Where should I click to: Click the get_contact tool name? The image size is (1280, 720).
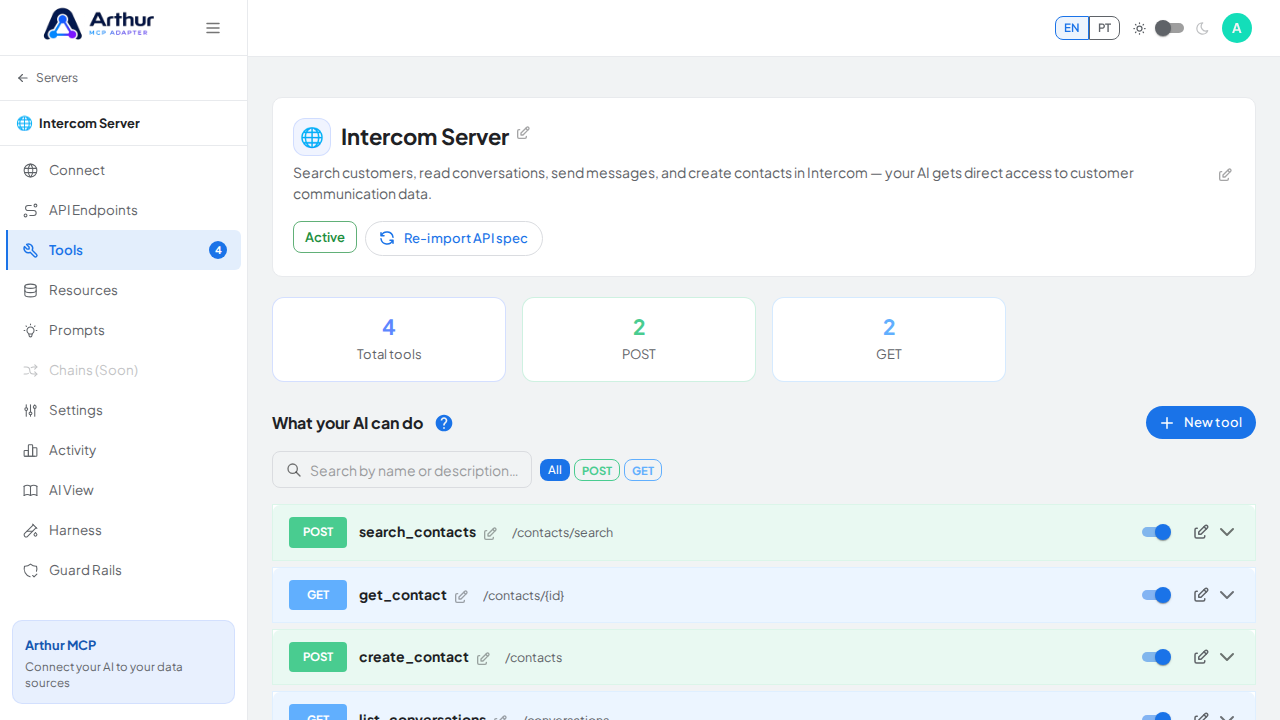pyautogui.click(x=403, y=595)
